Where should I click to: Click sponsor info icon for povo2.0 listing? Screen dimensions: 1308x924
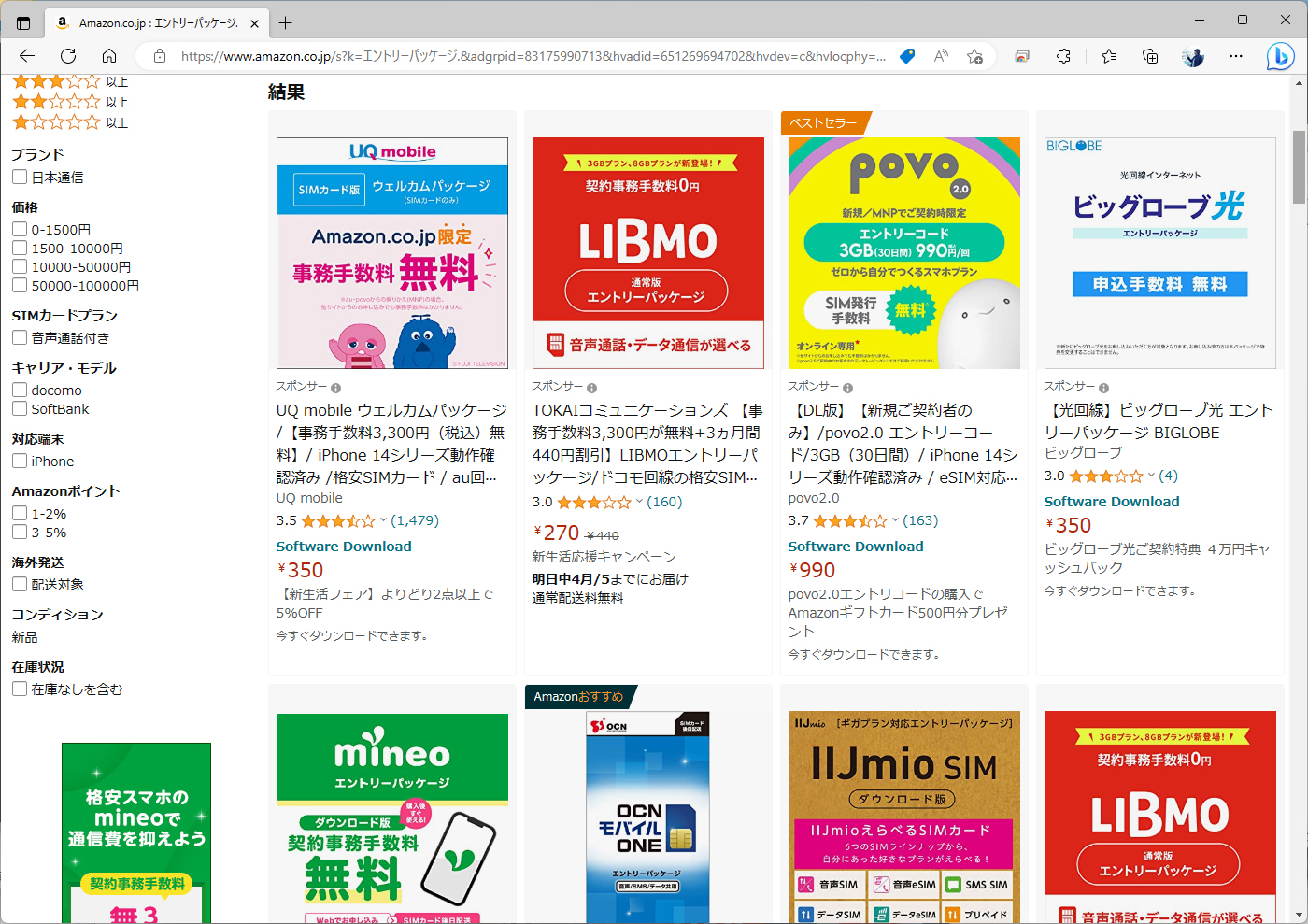click(x=847, y=388)
